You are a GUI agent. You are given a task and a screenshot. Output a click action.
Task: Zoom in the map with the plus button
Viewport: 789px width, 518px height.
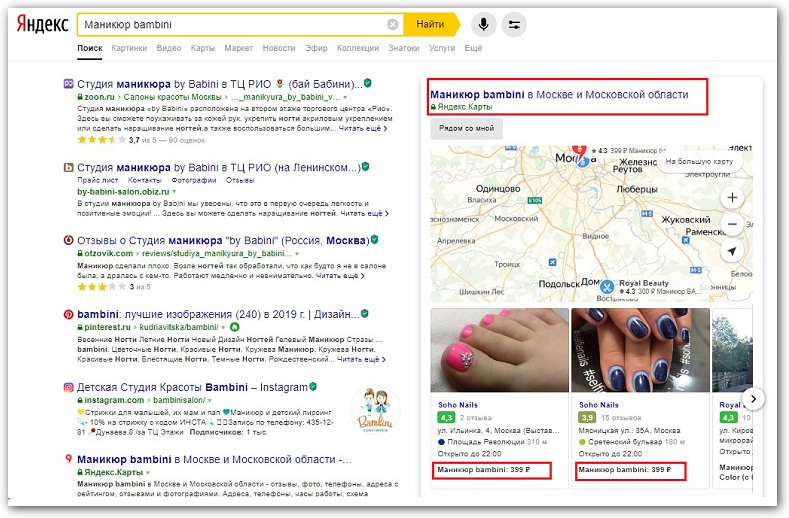point(732,197)
